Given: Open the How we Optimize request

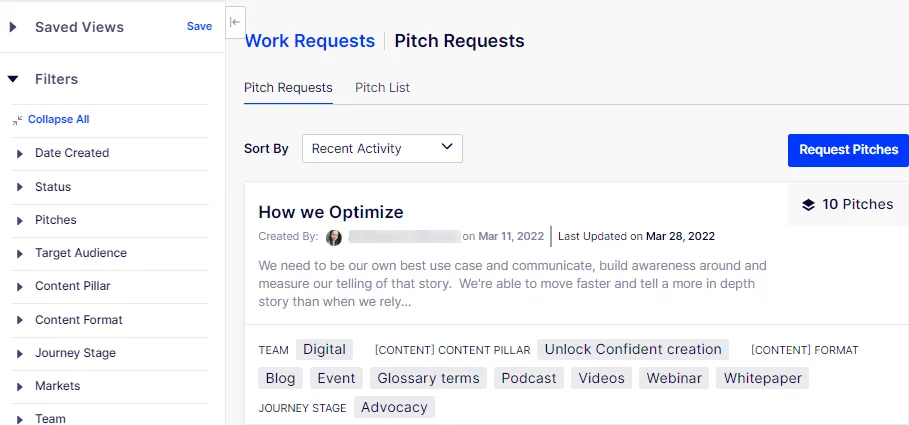Looking at the screenshot, I should click(331, 212).
